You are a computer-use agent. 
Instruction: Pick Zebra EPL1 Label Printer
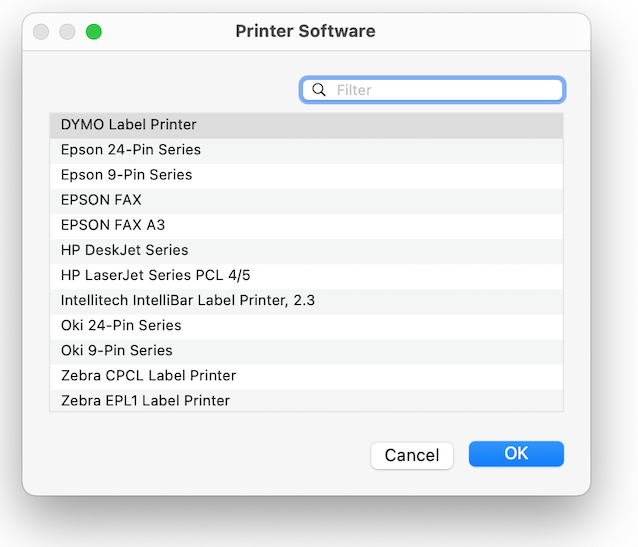point(306,400)
